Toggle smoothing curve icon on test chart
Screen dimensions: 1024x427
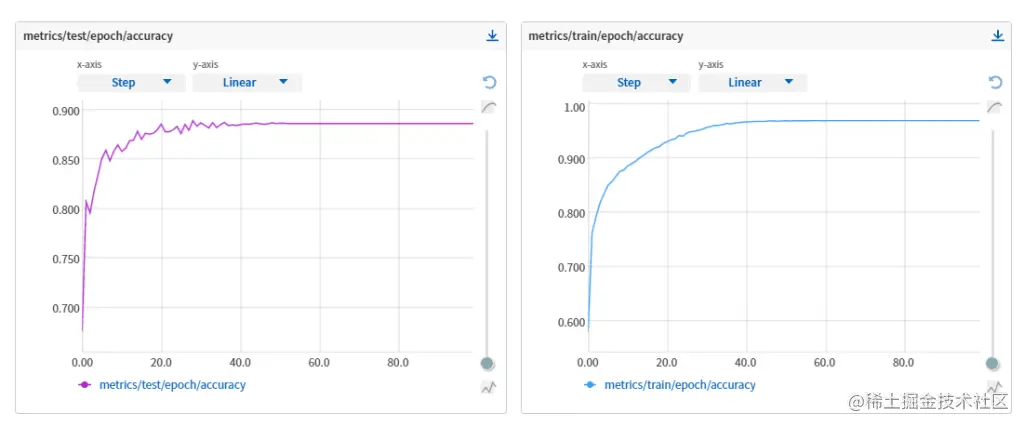click(x=488, y=108)
